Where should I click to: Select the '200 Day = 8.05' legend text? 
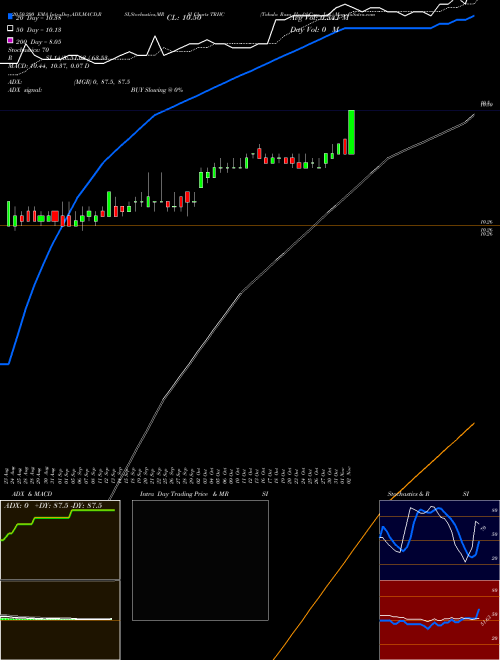click(x=38, y=42)
